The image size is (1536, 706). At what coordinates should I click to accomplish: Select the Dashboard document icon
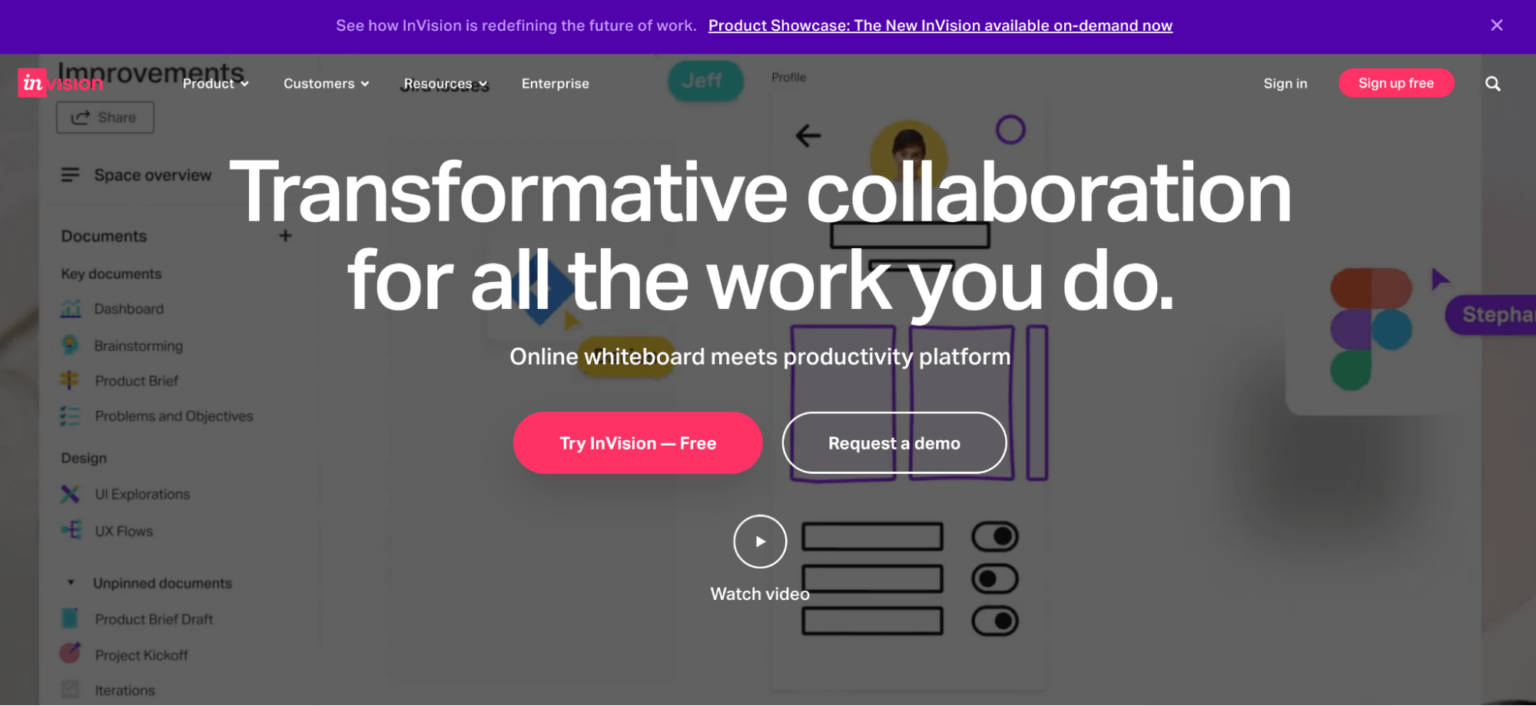[x=70, y=309]
